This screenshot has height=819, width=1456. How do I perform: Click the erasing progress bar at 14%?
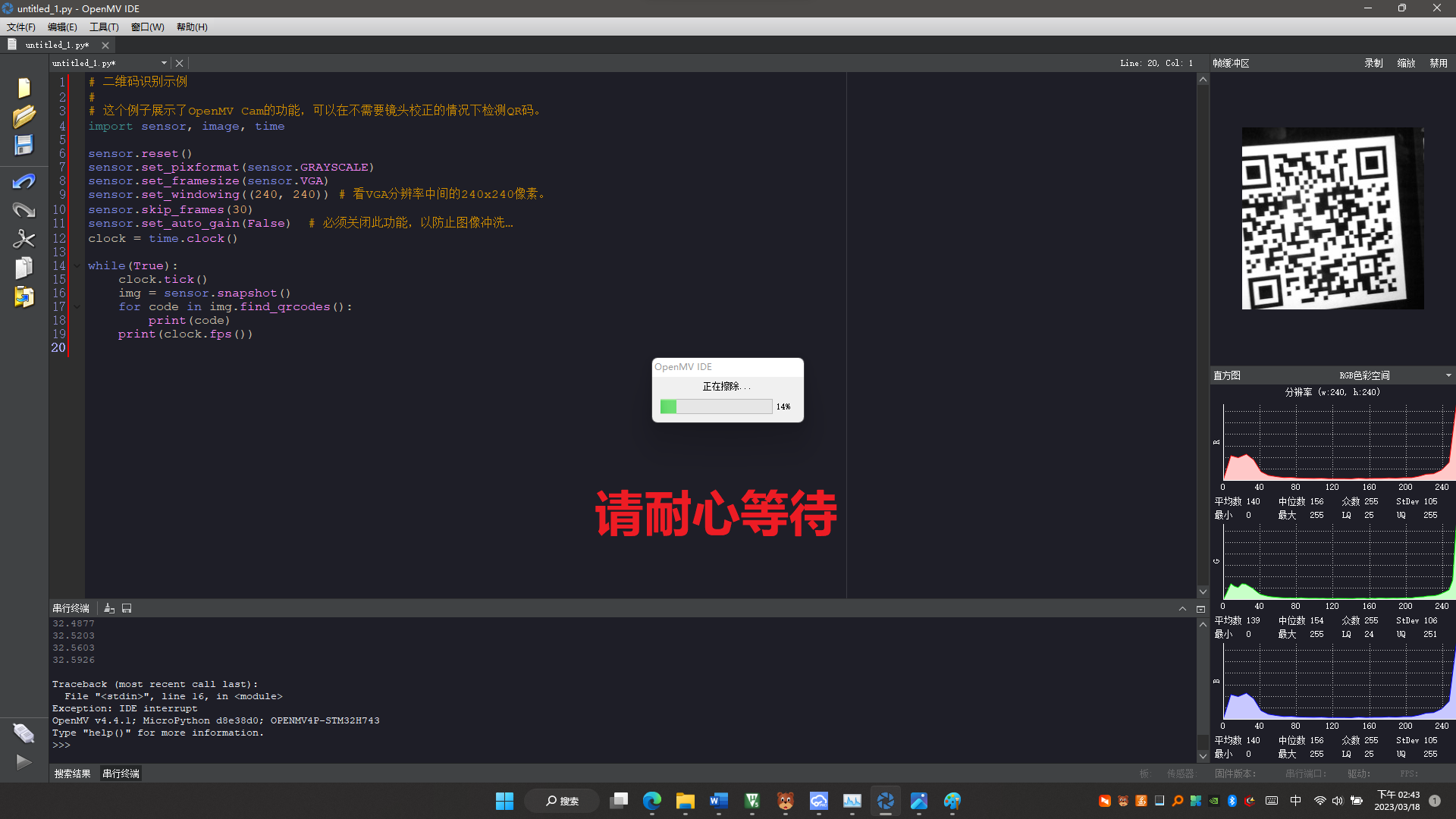716,406
